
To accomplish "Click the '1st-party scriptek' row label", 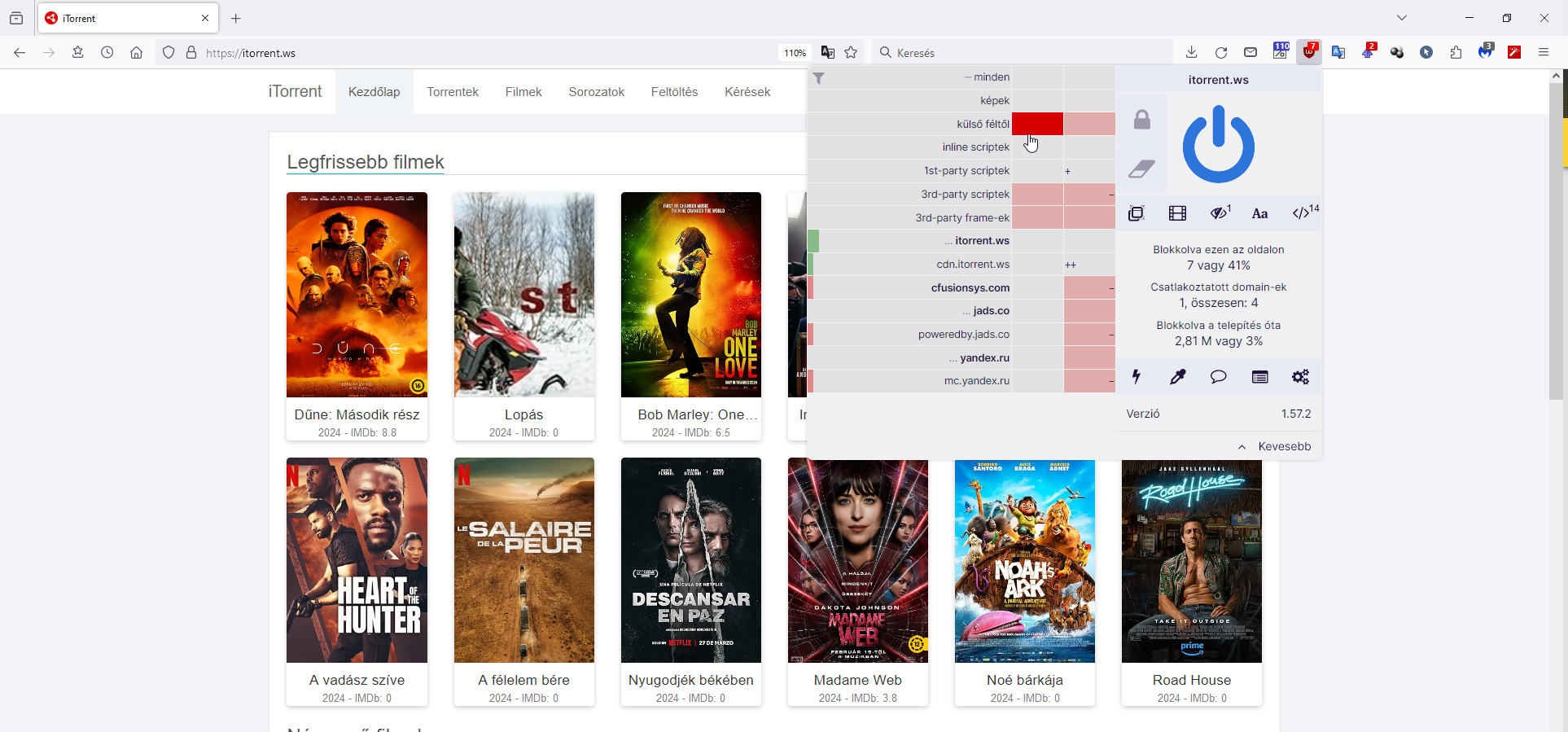I will [x=966, y=171].
